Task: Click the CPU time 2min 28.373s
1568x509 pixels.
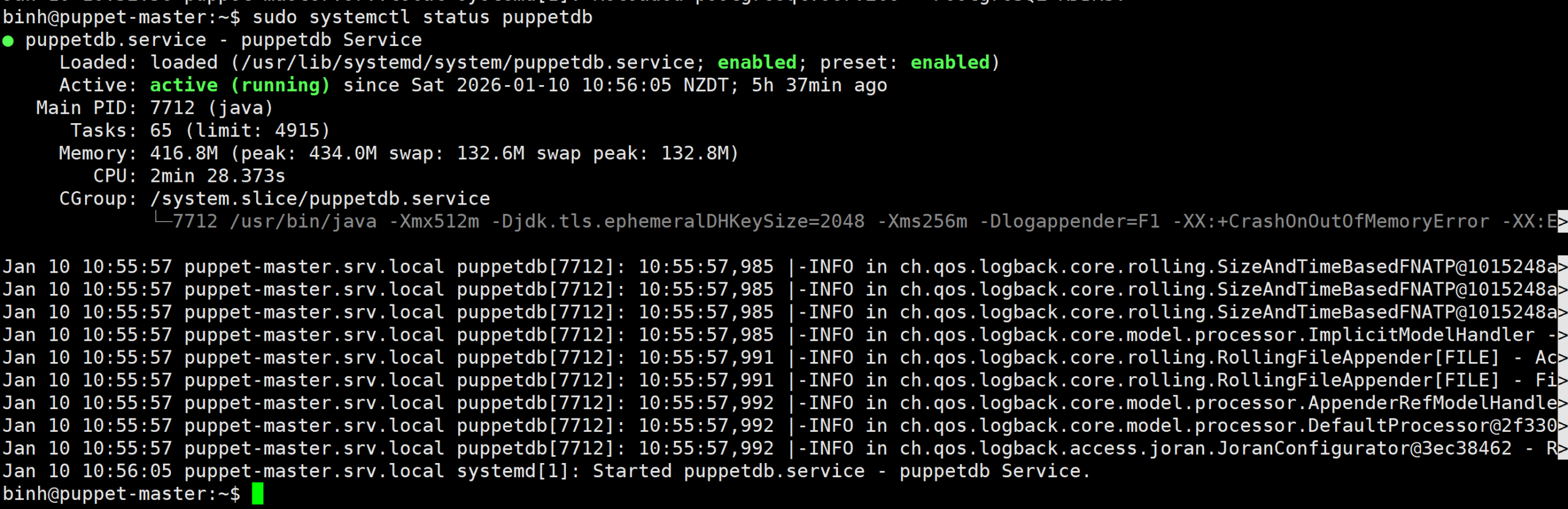Action: (x=217, y=176)
